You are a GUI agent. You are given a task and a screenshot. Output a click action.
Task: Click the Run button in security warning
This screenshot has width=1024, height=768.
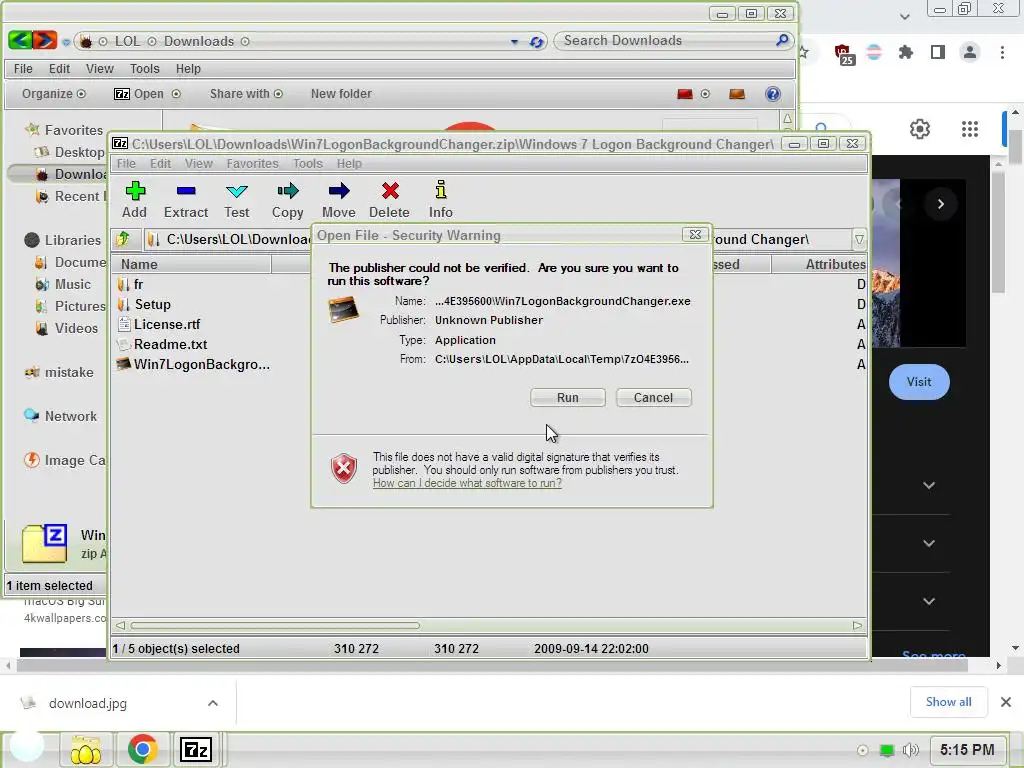pyautogui.click(x=568, y=398)
